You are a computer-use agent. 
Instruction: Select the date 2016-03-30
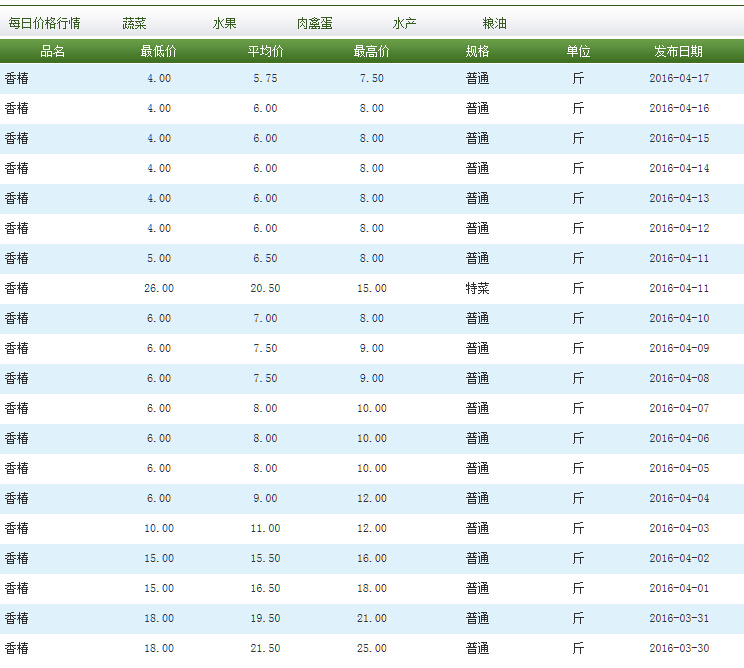[x=679, y=648]
